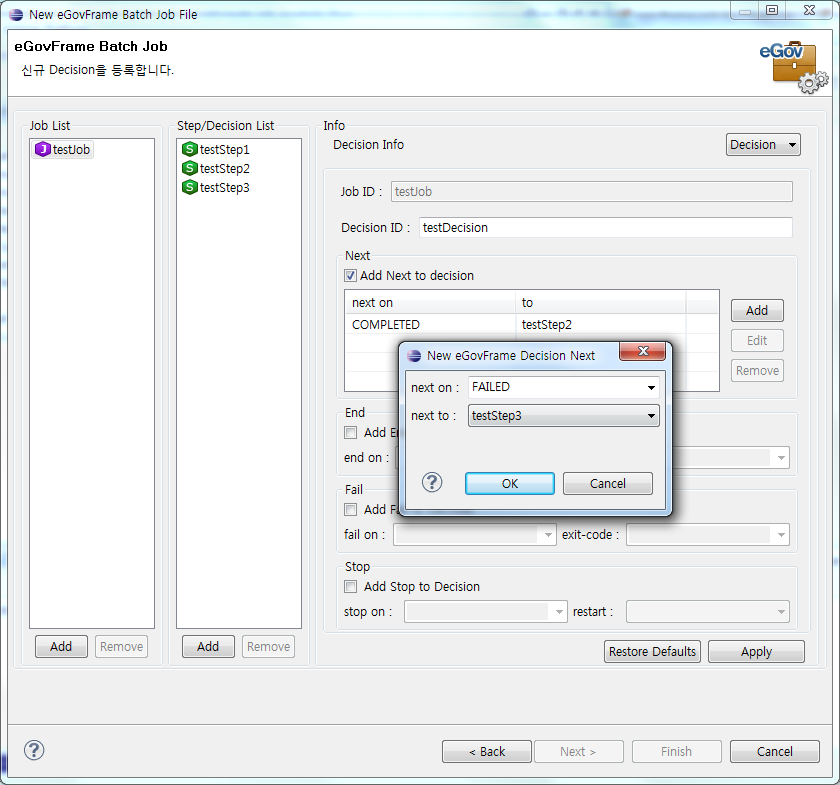Open the Decision type dropdown
The width and height of the screenshot is (840, 785).
(x=763, y=145)
